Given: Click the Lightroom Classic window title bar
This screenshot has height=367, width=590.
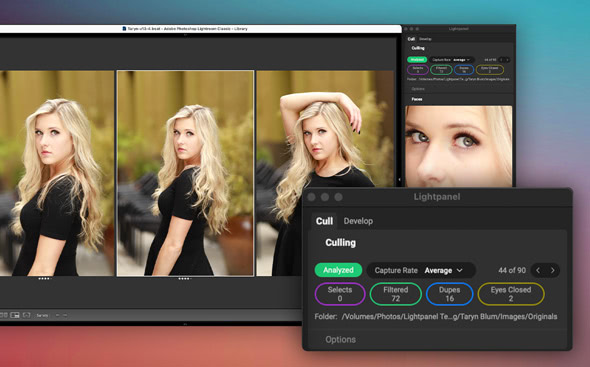Looking at the screenshot, I should click(200, 29).
